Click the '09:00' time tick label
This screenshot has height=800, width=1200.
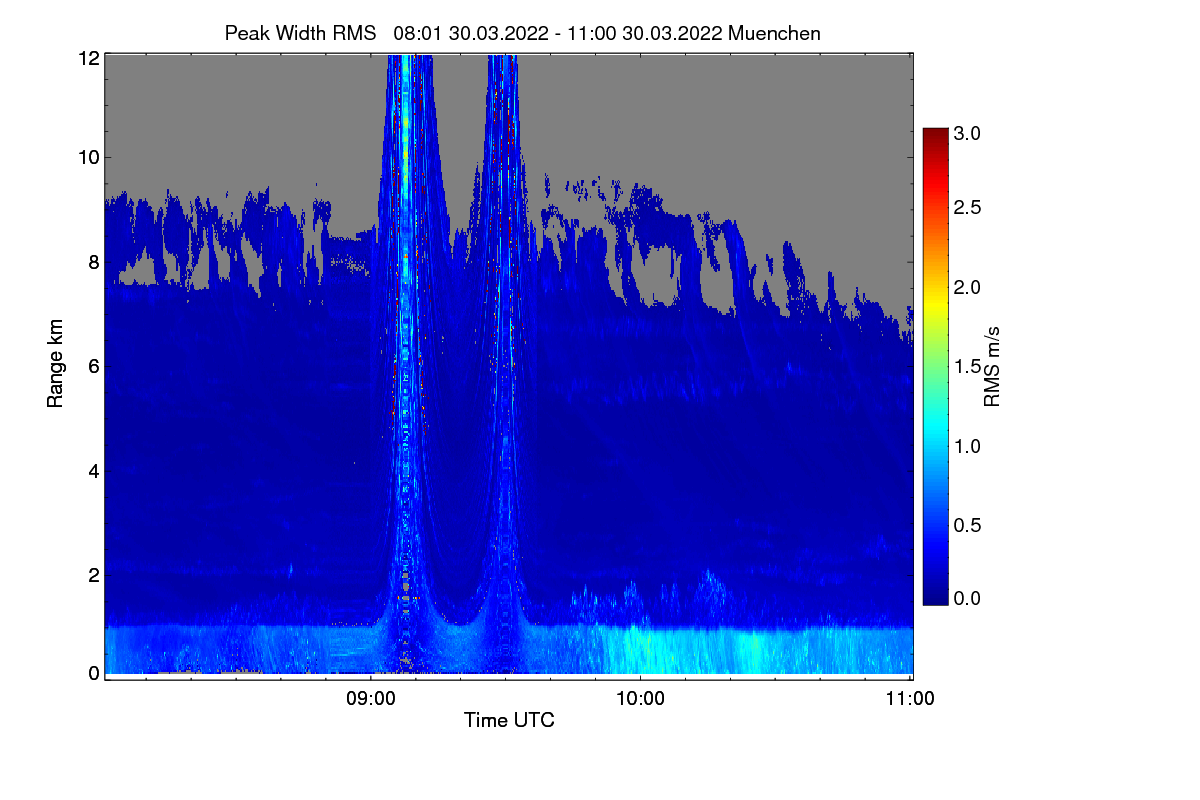371,699
